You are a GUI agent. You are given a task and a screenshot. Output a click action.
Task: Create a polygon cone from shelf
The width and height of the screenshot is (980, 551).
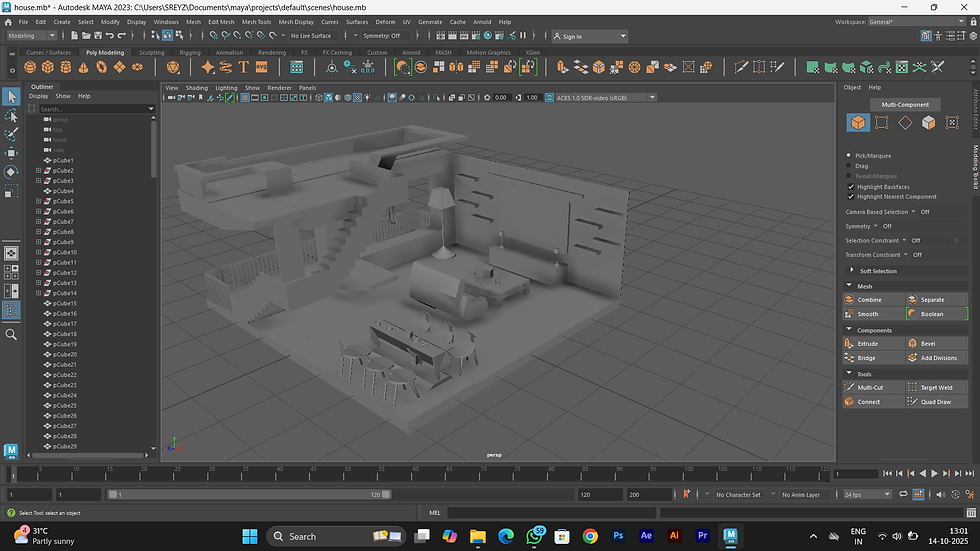(83, 67)
